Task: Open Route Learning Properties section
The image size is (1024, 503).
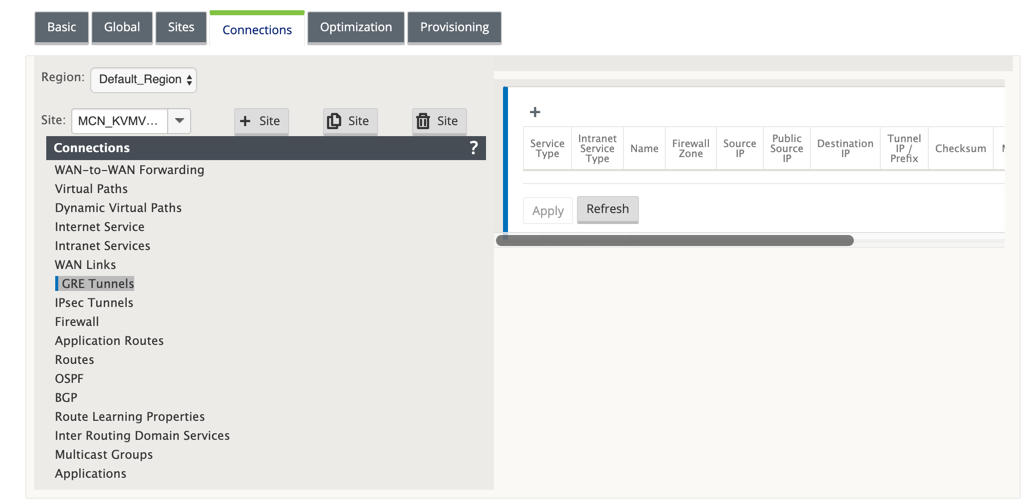Action: (130, 416)
